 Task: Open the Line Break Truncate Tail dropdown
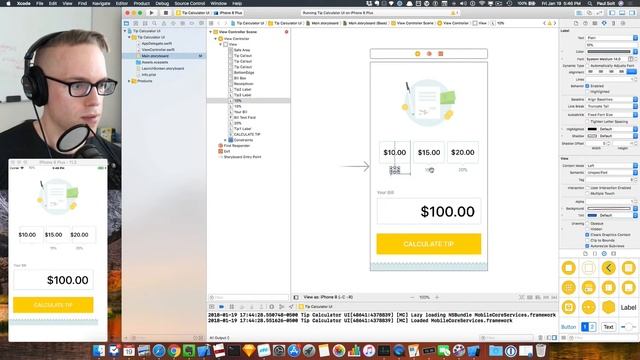(611, 106)
